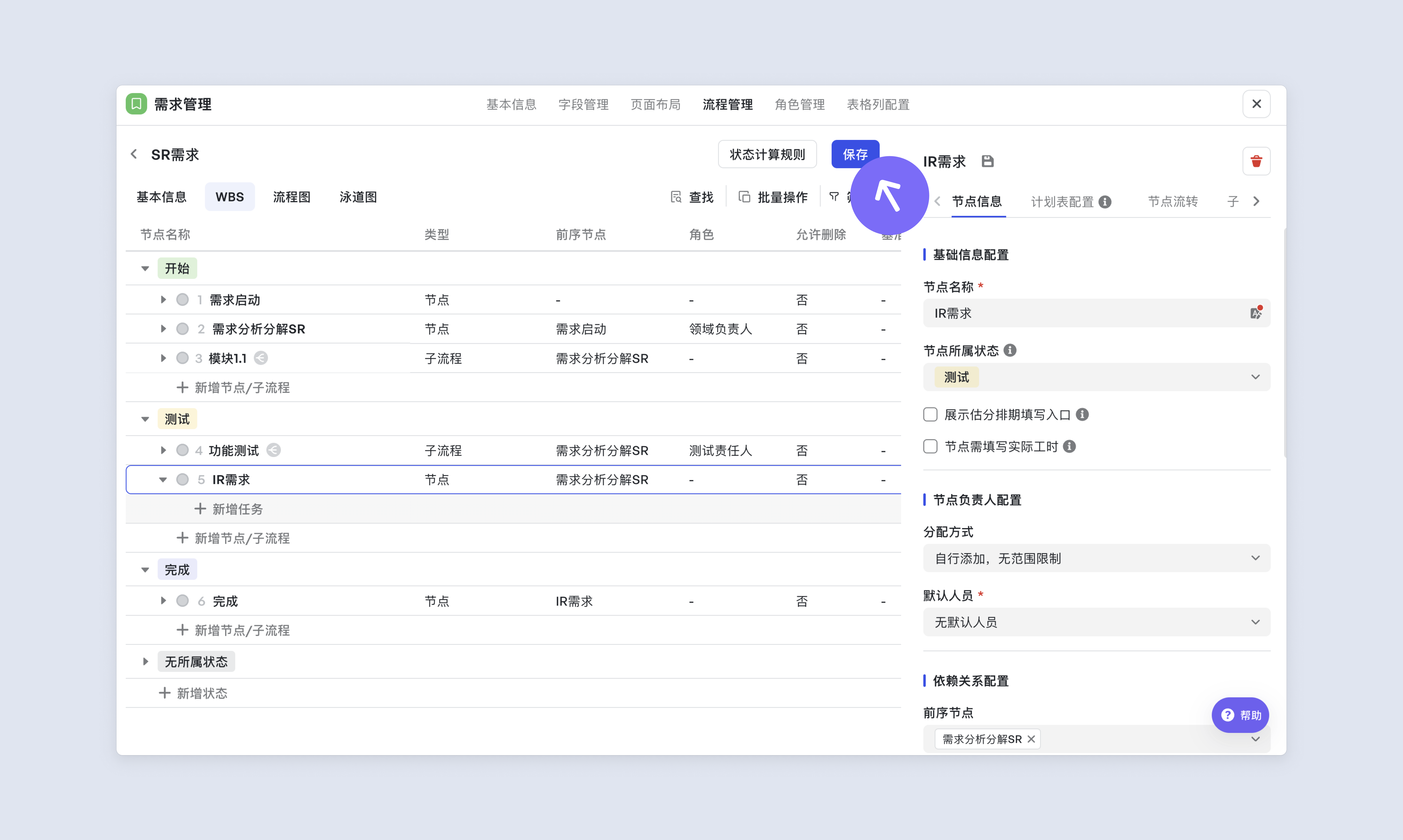Open the 批量操作 batch tool
The height and width of the screenshot is (840, 1403).
click(x=773, y=197)
